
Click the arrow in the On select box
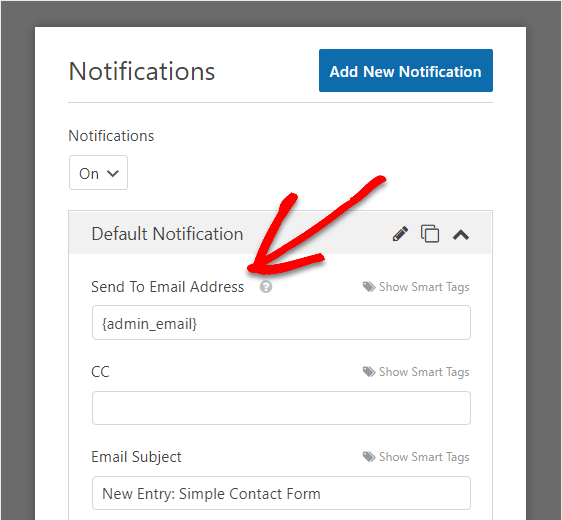113,173
